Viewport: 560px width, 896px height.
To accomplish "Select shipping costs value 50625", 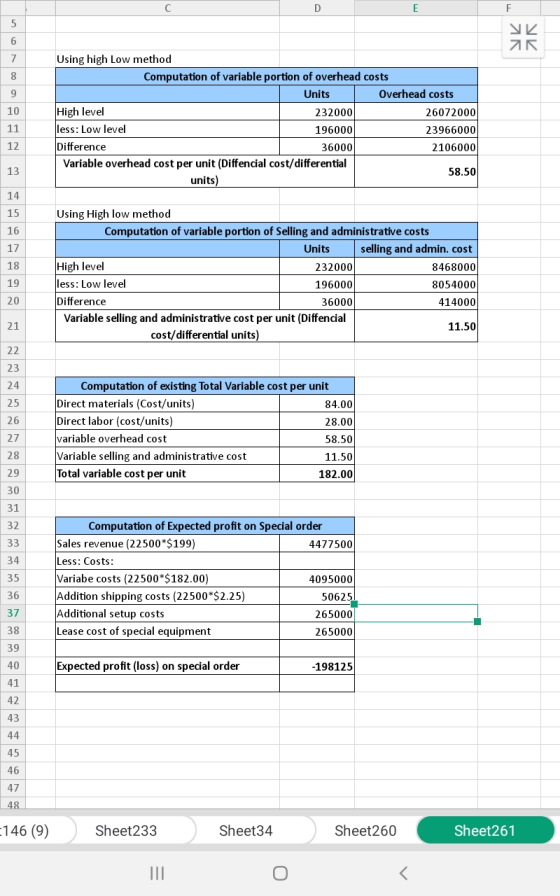I will click(x=317, y=596).
